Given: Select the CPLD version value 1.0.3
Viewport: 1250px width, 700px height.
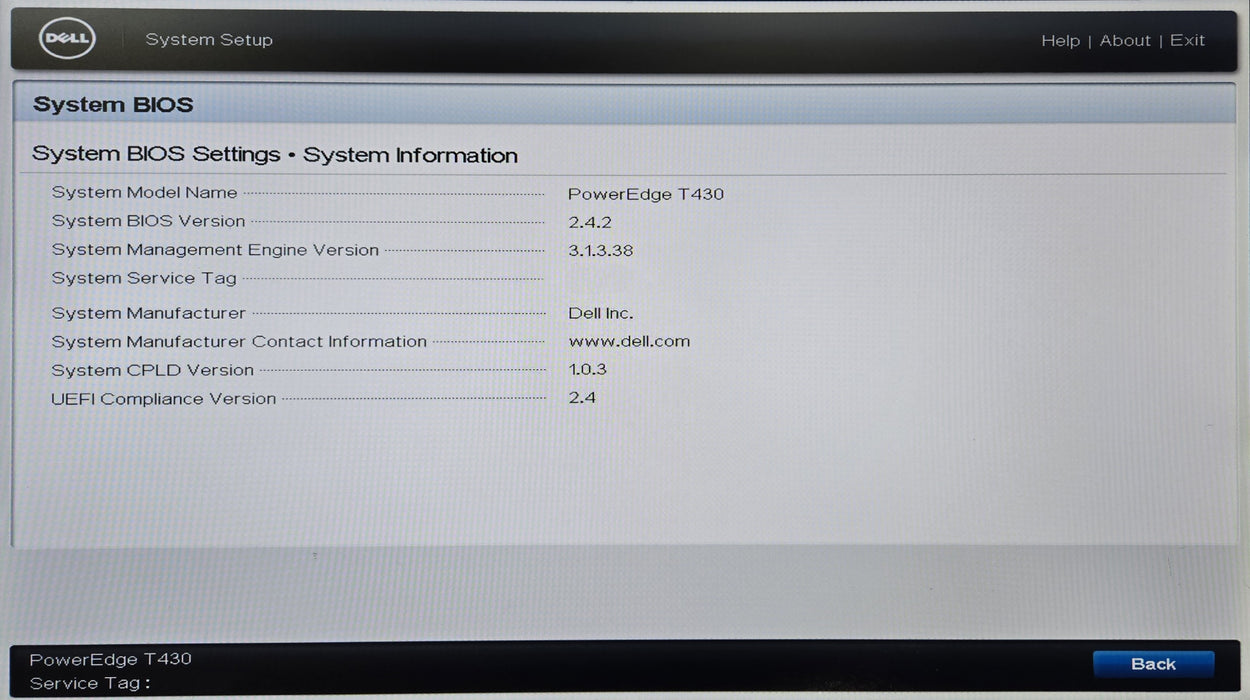Looking at the screenshot, I should [x=588, y=369].
